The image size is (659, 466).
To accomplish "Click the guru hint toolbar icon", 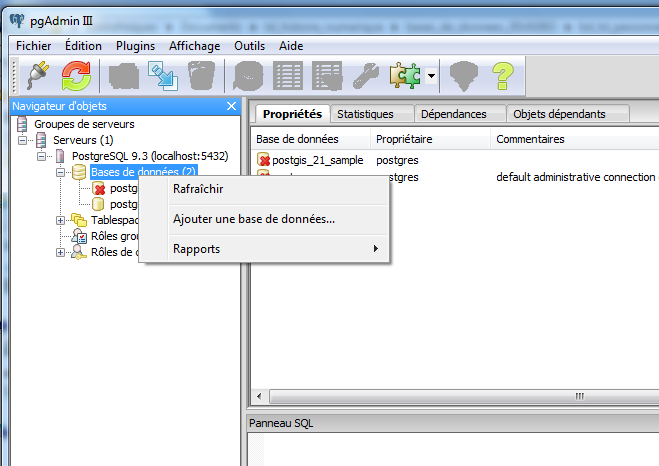I will (x=461, y=76).
